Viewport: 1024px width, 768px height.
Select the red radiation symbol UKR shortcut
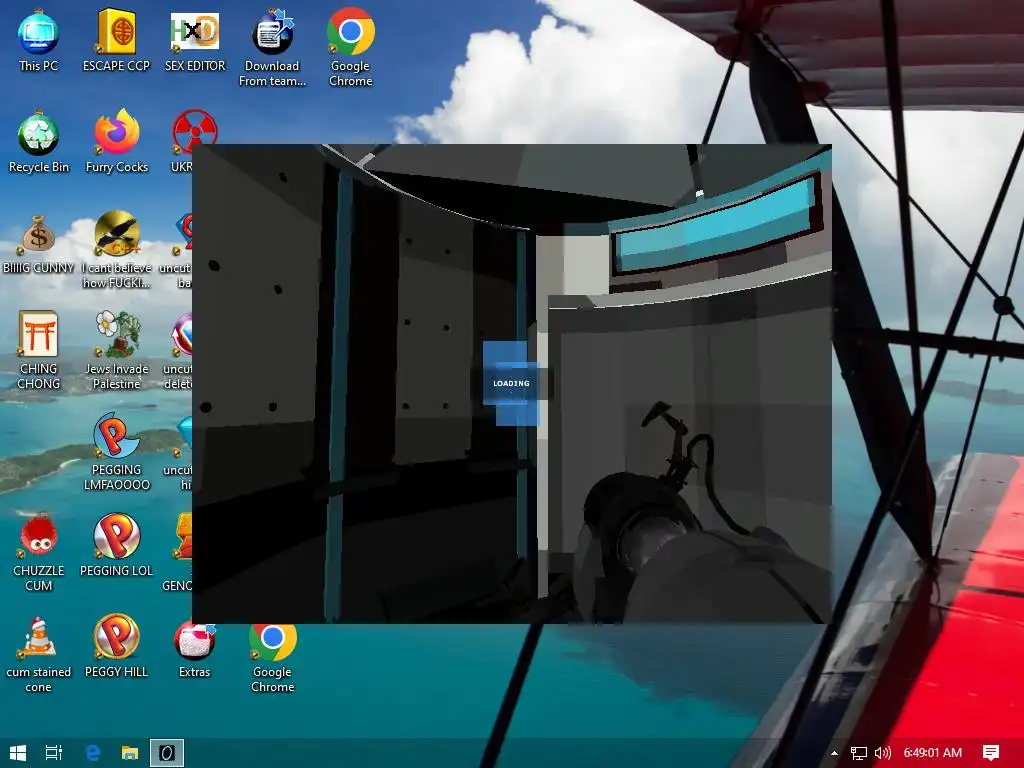(193, 142)
